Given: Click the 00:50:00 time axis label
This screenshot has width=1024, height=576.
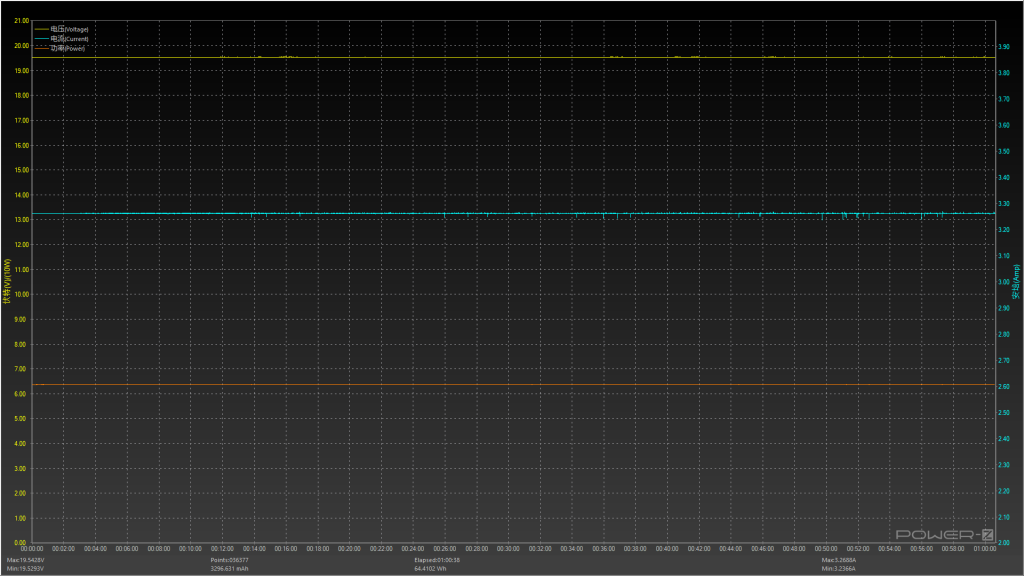Looking at the screenshot, I should (x=826, y=549).
